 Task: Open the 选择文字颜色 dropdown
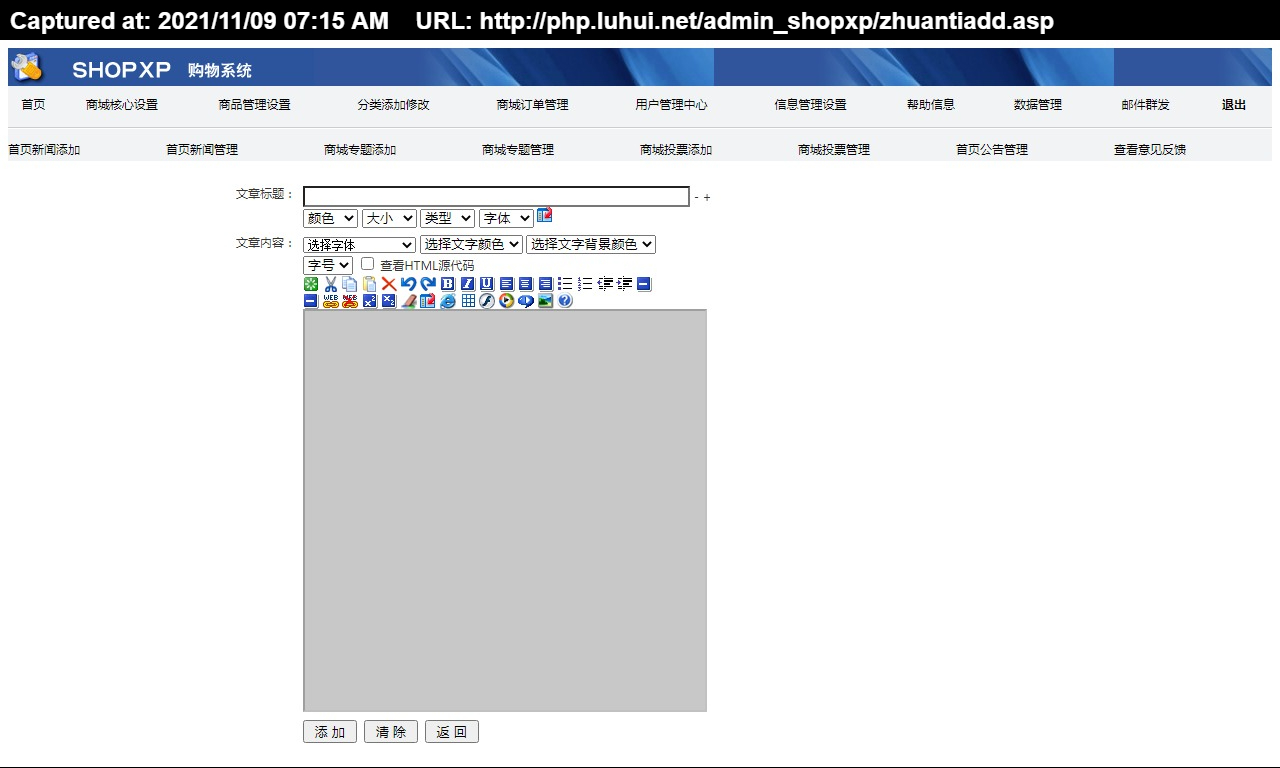click(471, 244)
